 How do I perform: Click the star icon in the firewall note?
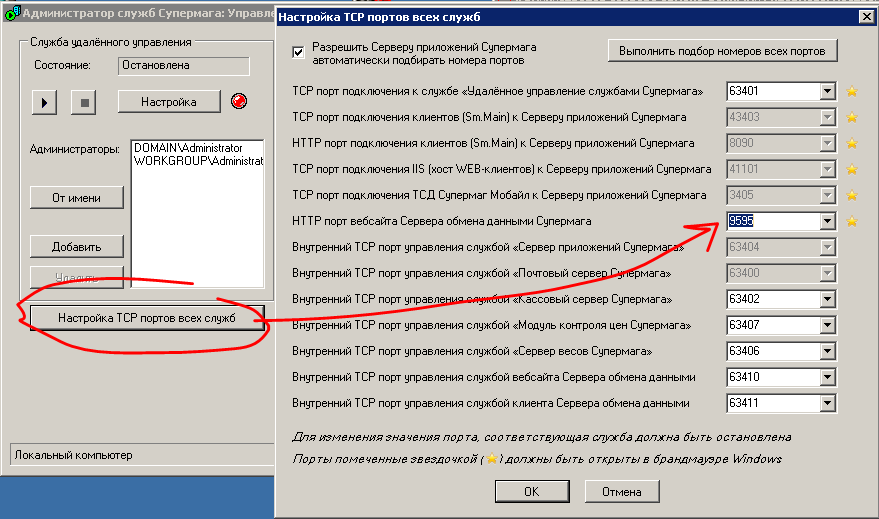point(491,458)
